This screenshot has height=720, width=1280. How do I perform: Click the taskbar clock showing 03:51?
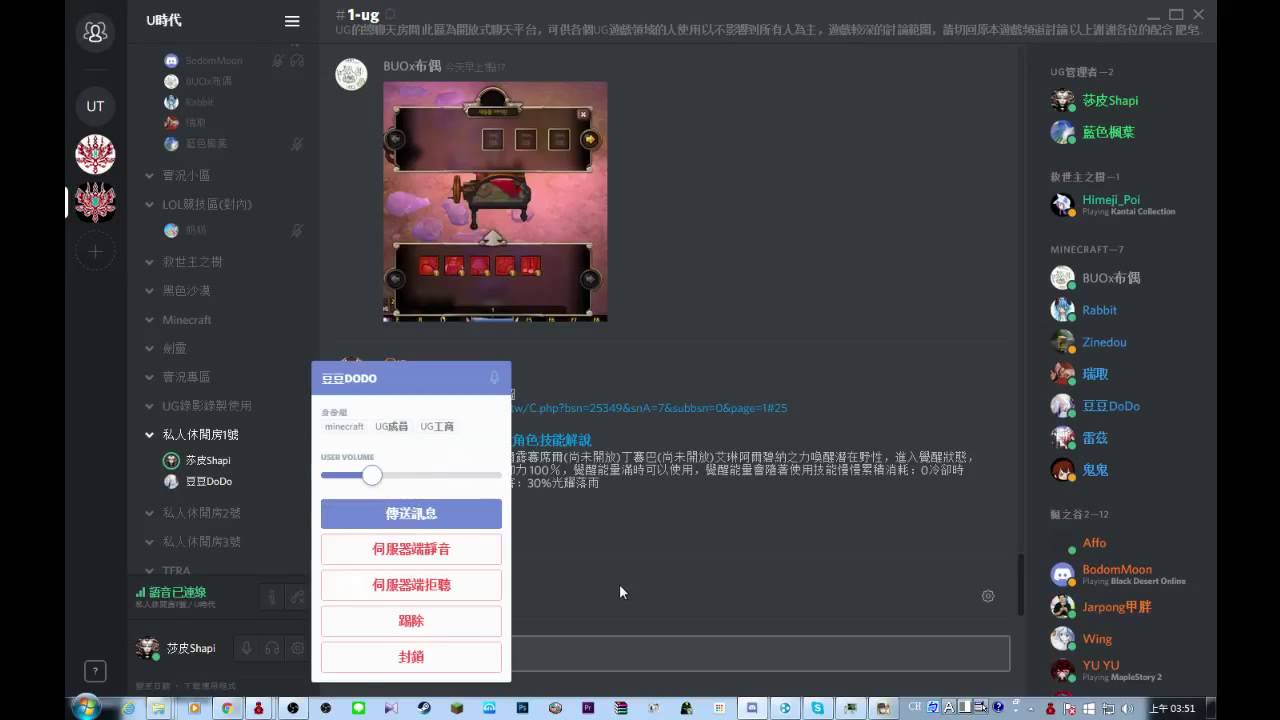pos(1172,708)
